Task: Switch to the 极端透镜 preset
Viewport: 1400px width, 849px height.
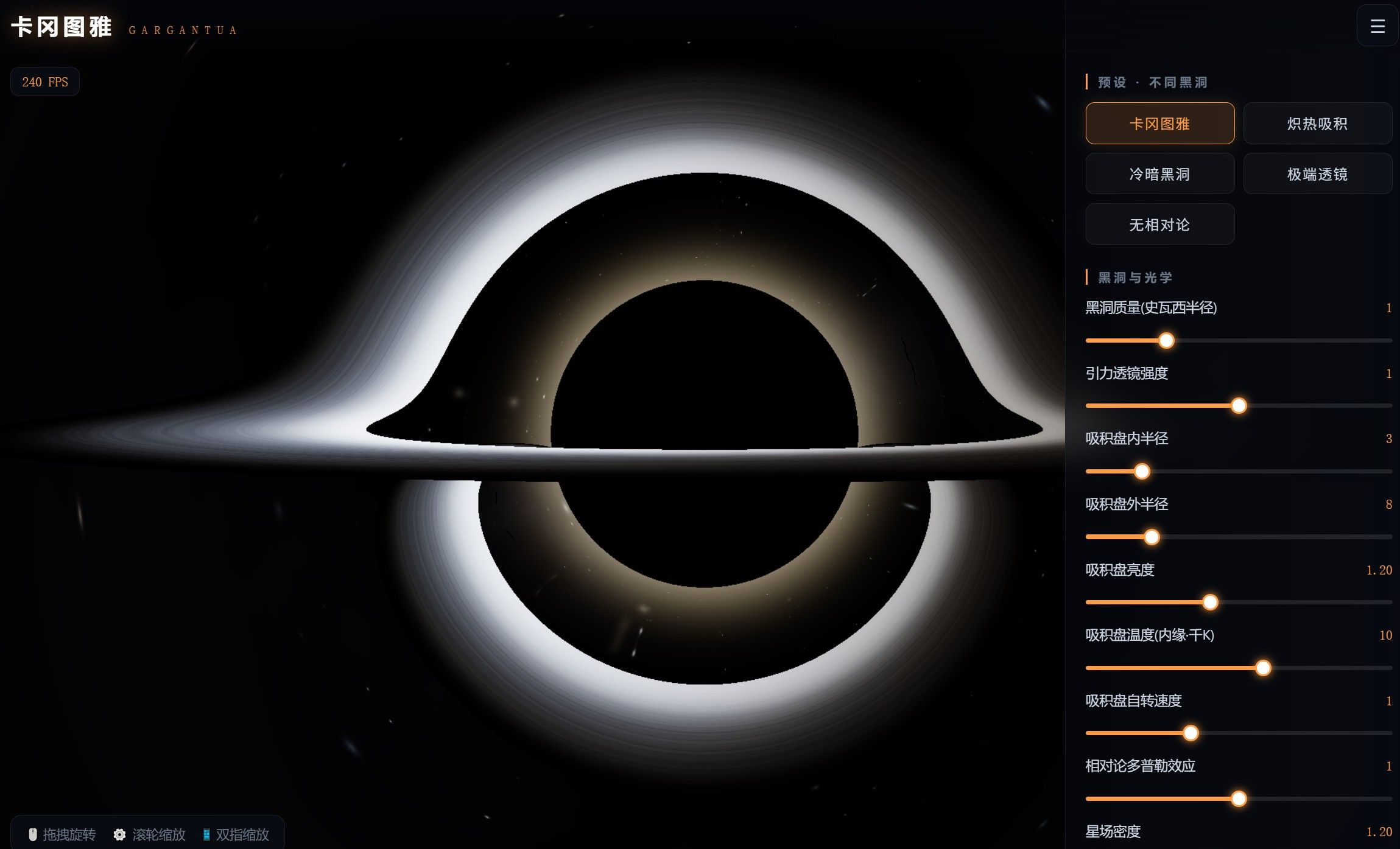Action: tap(1318, 174)
